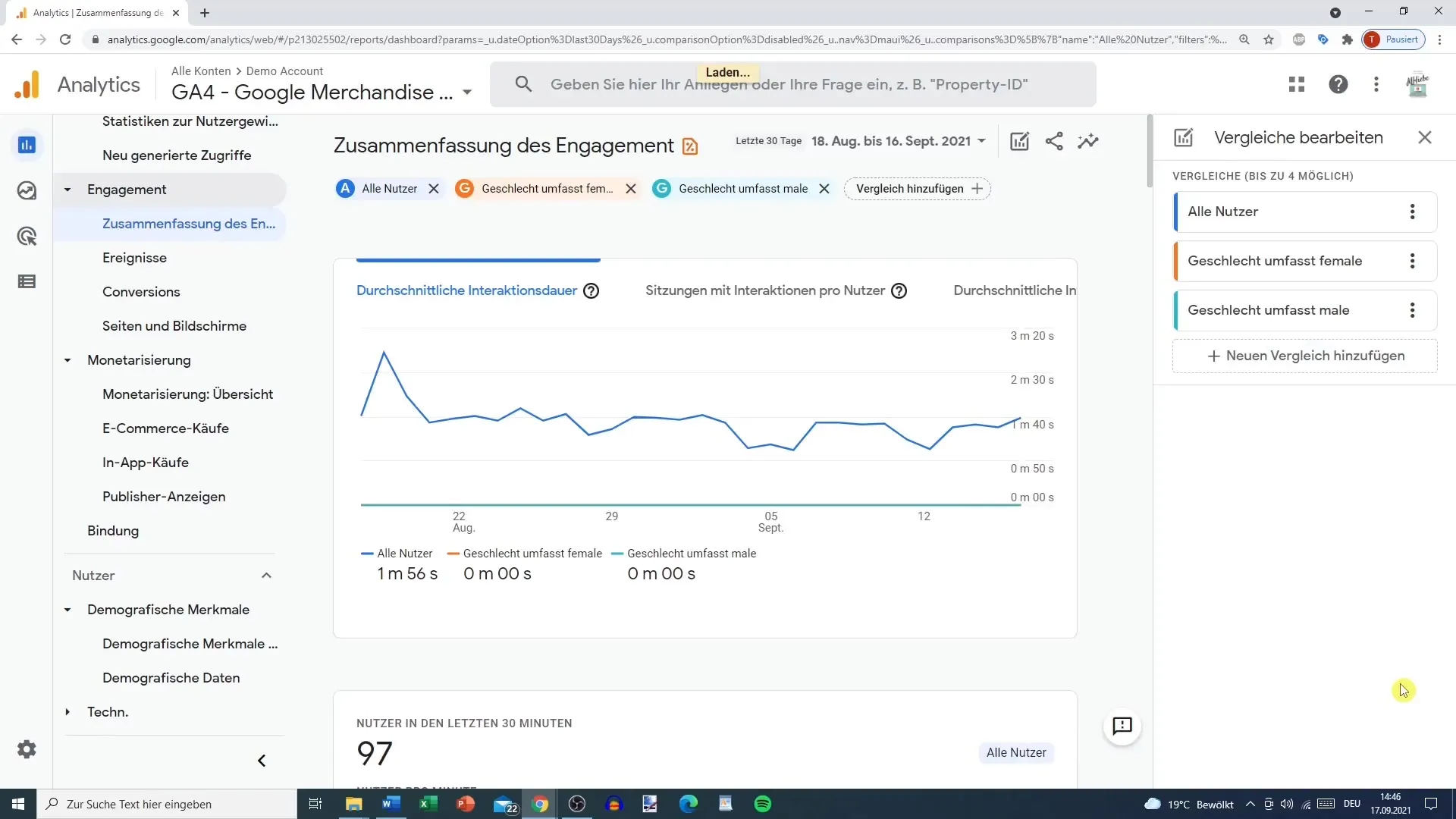Open Conversions report
Viewport: 1456px width, 819px height.
[x=141, y=292]
